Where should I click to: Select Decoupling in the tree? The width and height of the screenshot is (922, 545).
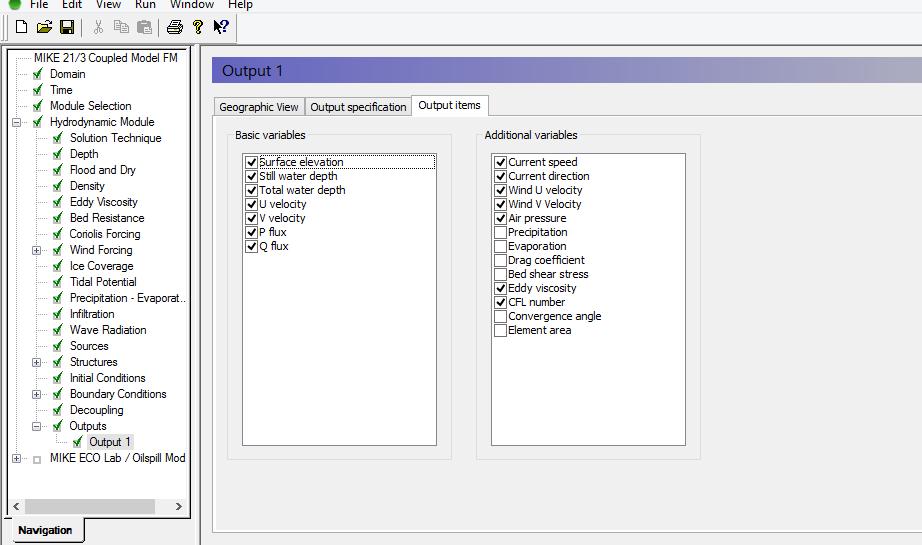tap(96, 410)
